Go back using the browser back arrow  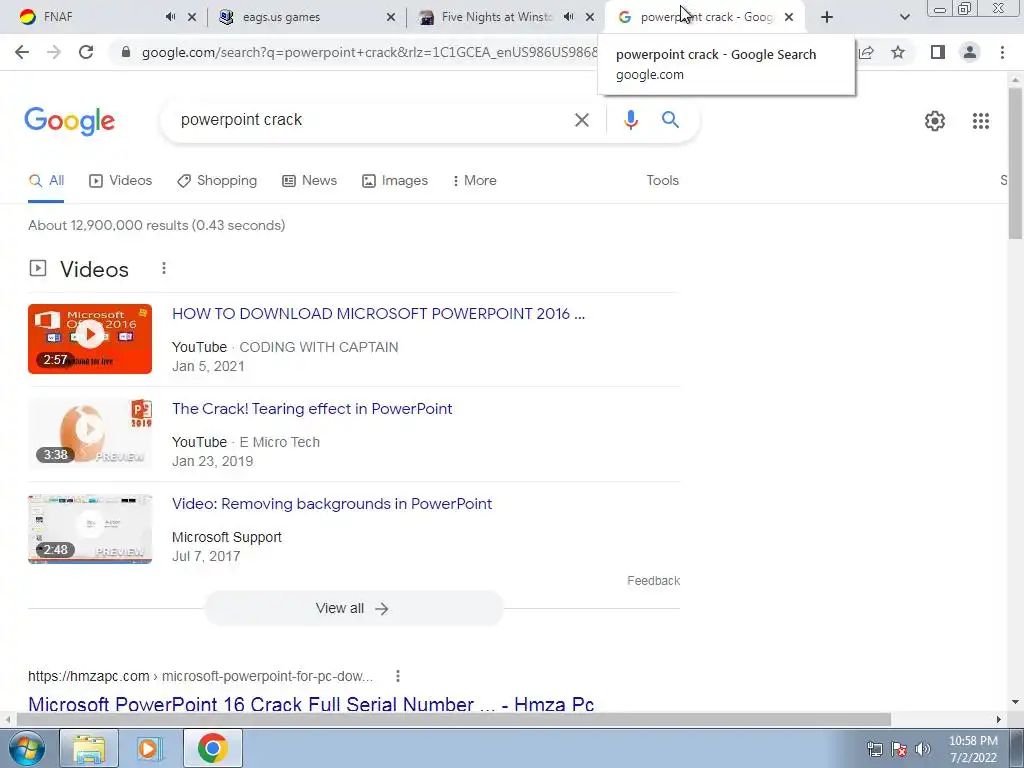click(x=22, y=52)
